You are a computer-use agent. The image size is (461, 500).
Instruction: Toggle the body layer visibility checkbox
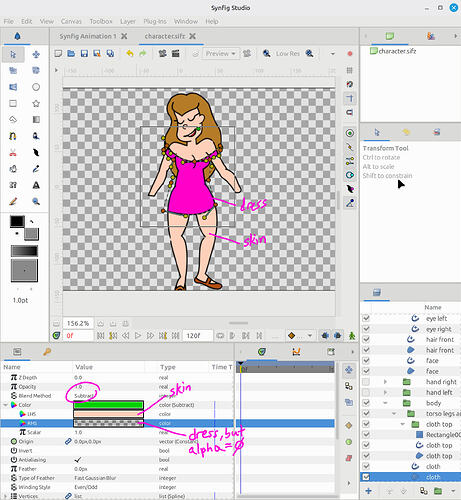click(366, 403)
